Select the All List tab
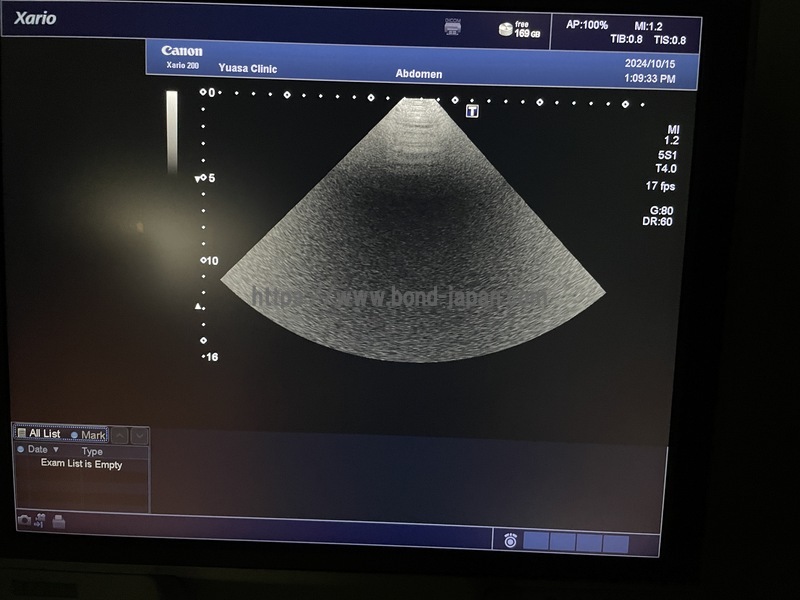Image resolution: width=800 pixels, height=600 pixels. coord(44,434)
